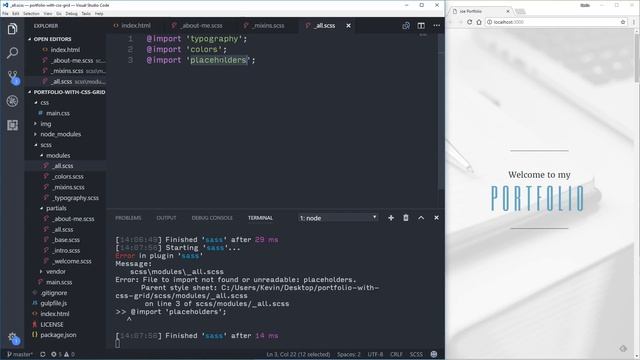Go to the home page in the browser
This screenshot has width=640, height=360.
click(479, 22)
